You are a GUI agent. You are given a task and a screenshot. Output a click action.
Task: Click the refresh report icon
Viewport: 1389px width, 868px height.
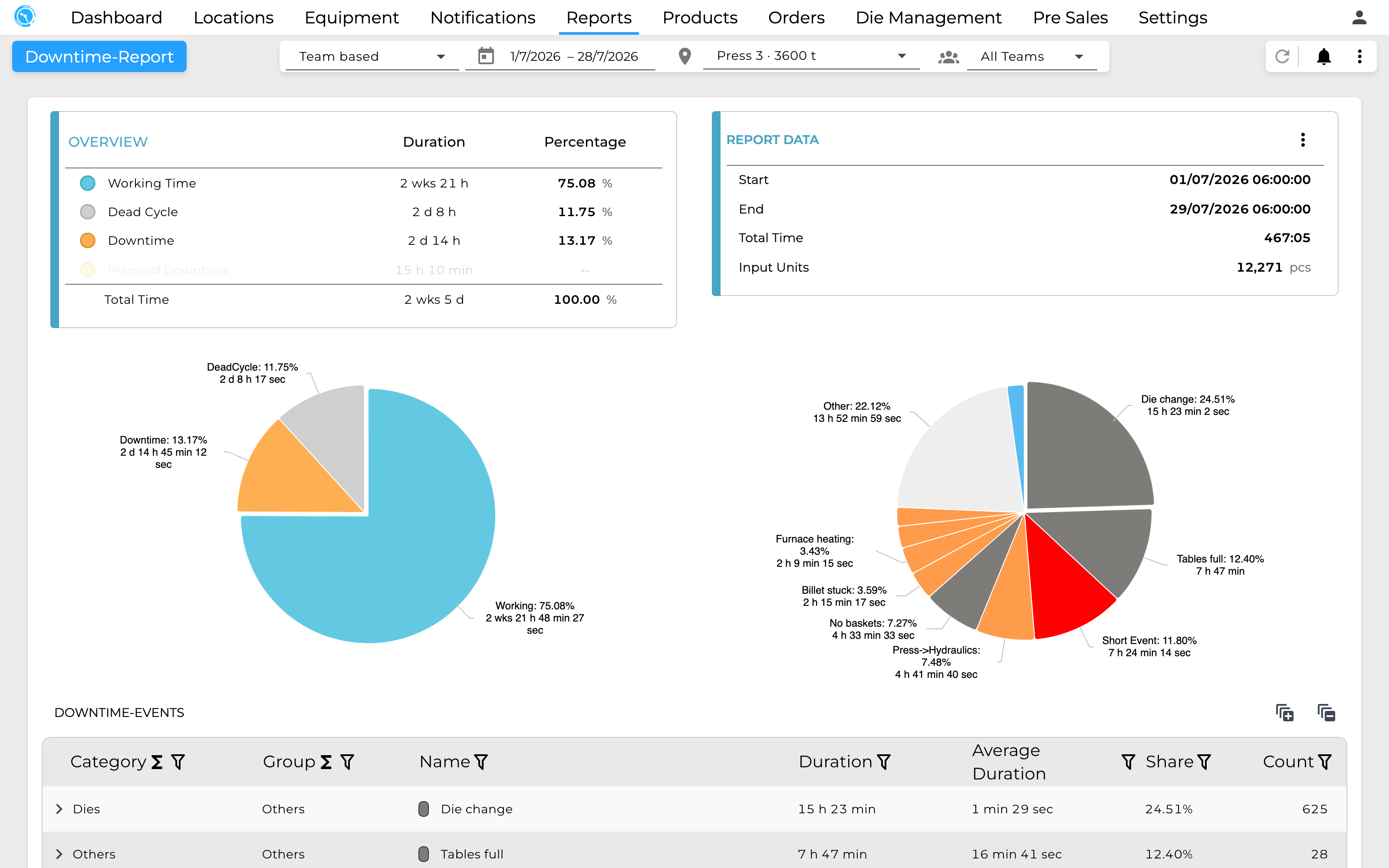[1282, 56]
